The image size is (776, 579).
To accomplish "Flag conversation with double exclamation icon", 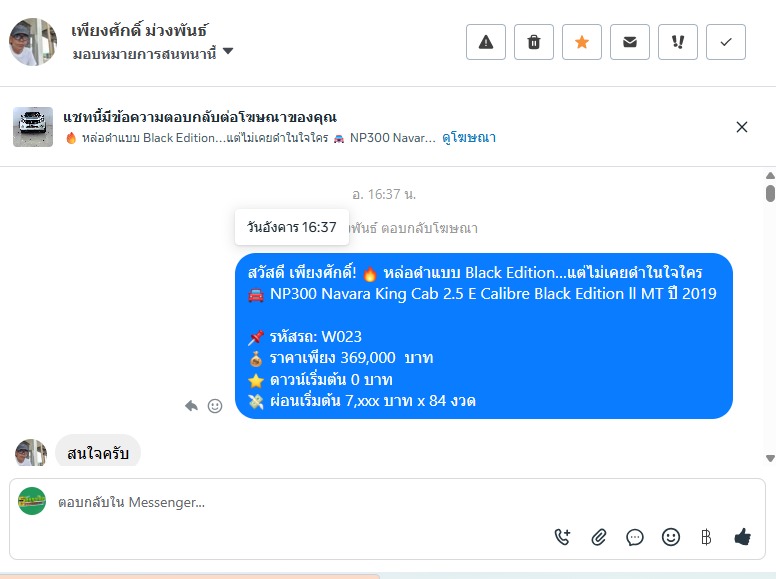I will click(678, 42).
